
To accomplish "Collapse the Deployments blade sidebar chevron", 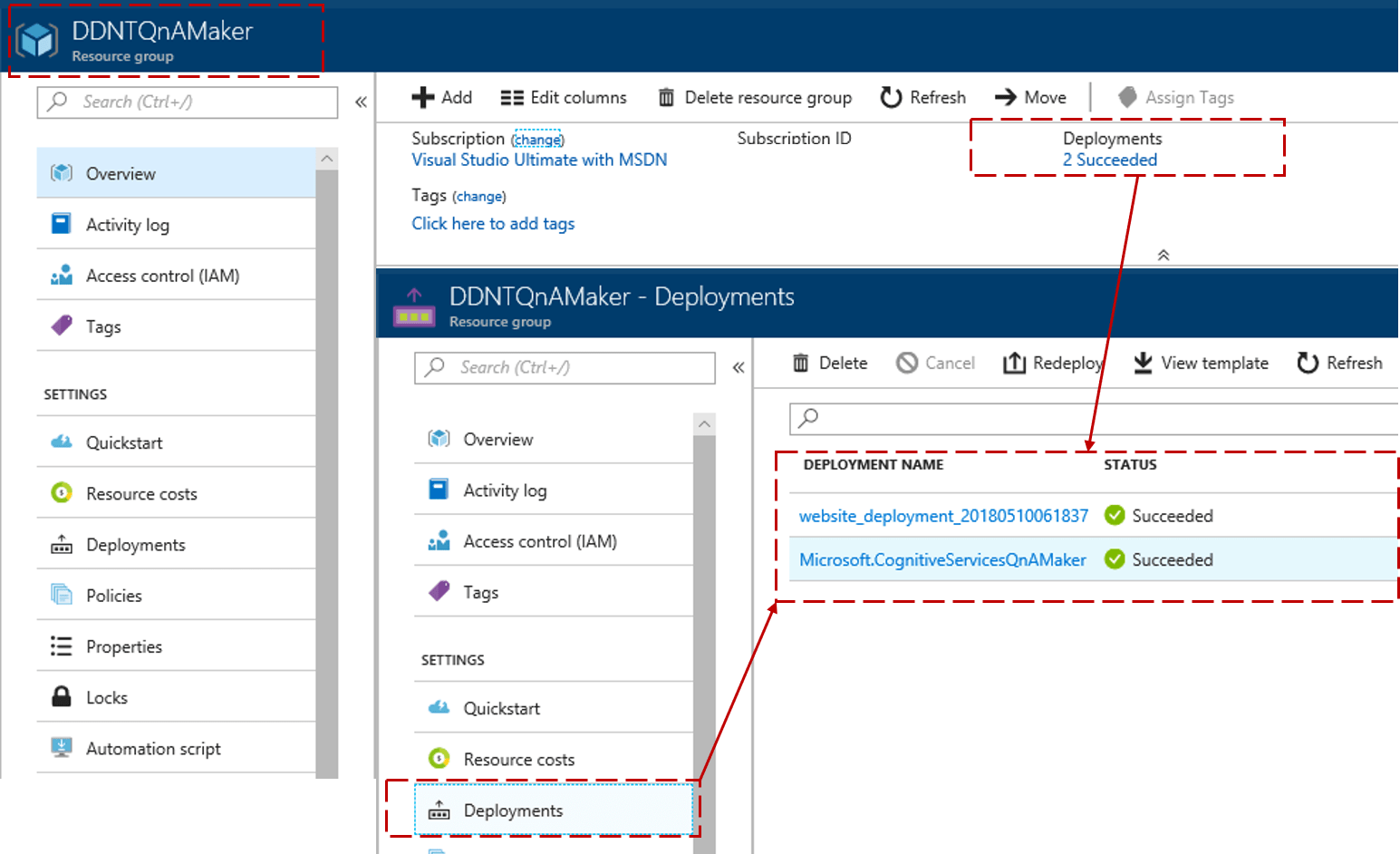I will [x=738, y=366].
